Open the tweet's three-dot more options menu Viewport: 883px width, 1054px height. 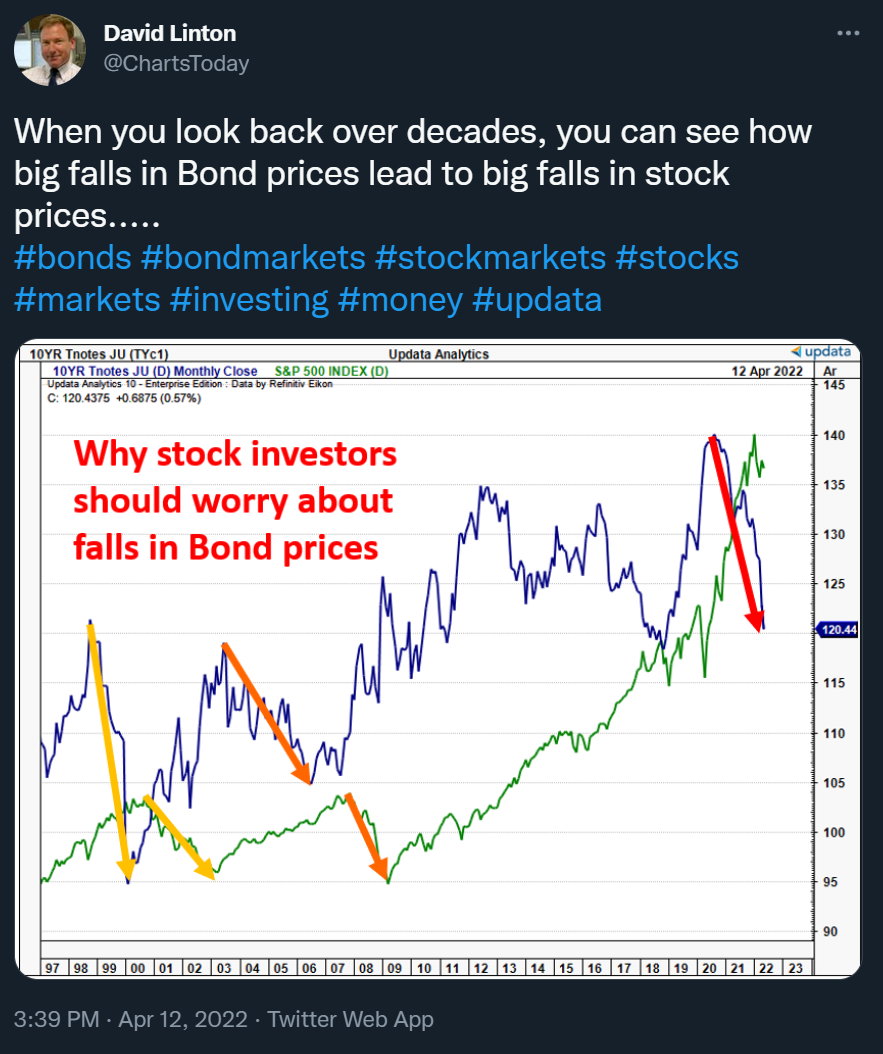pos(847,33)
